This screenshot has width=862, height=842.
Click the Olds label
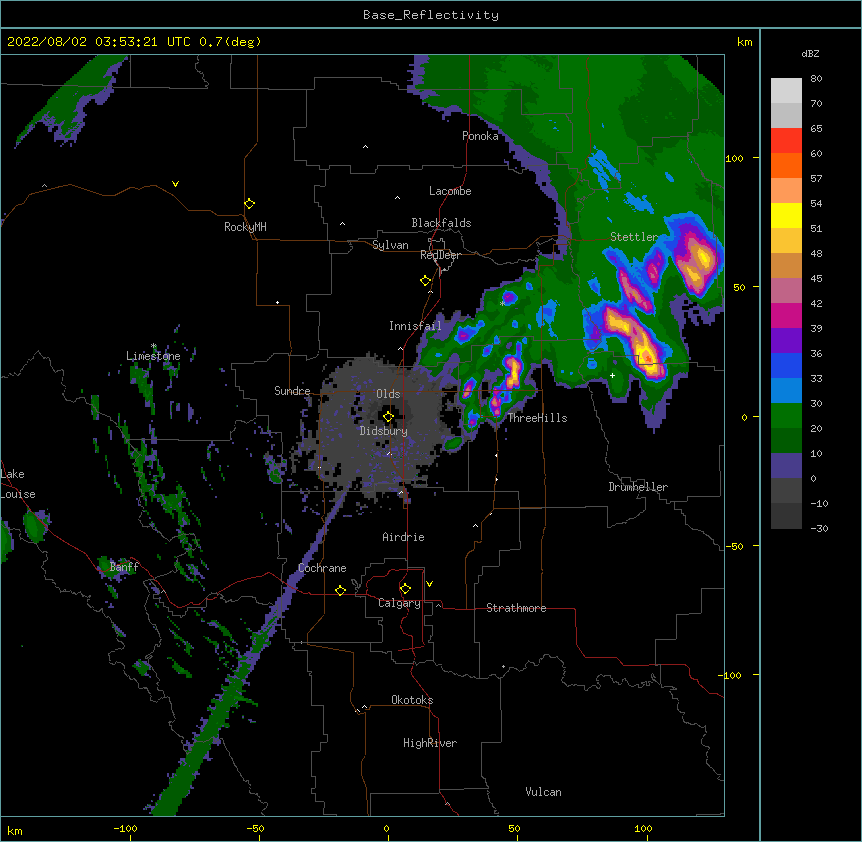(388, 394)
